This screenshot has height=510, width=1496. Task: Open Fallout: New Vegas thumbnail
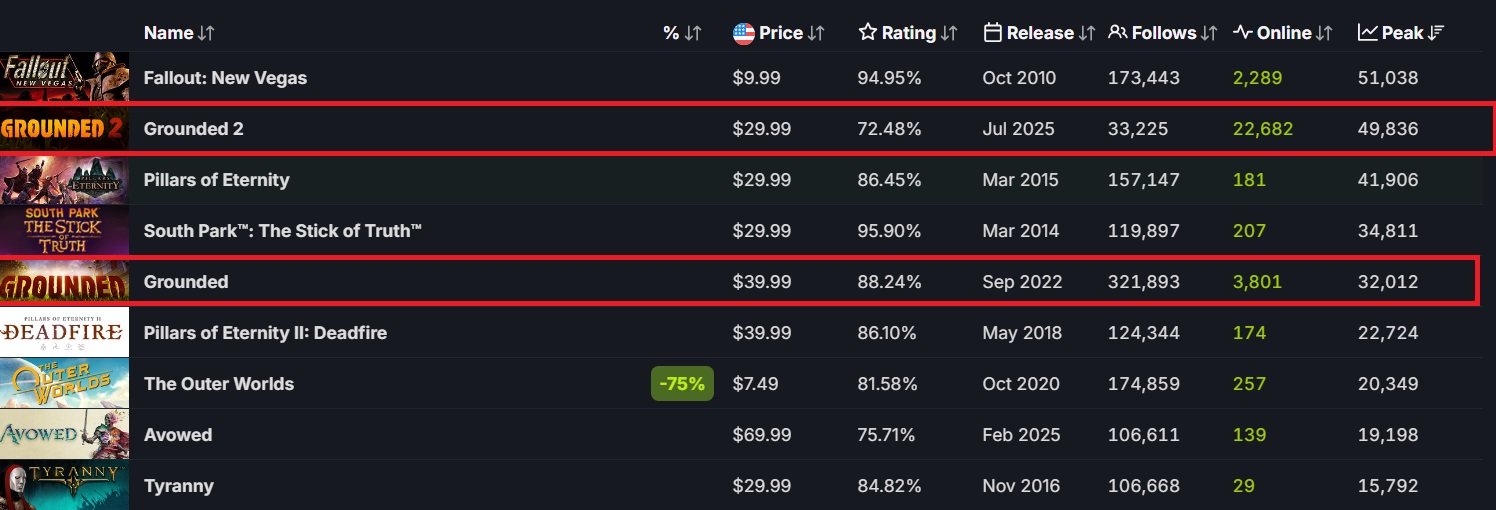[64, 78]
